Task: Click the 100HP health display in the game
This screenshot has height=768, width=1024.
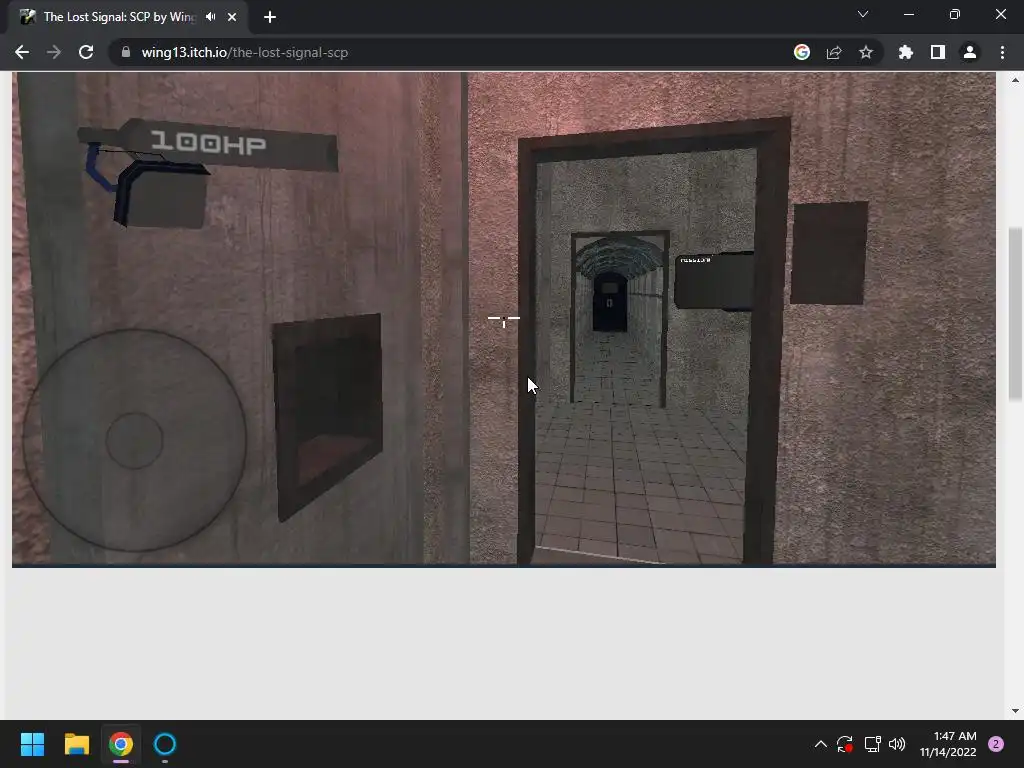Action: (x=208, y=142)
